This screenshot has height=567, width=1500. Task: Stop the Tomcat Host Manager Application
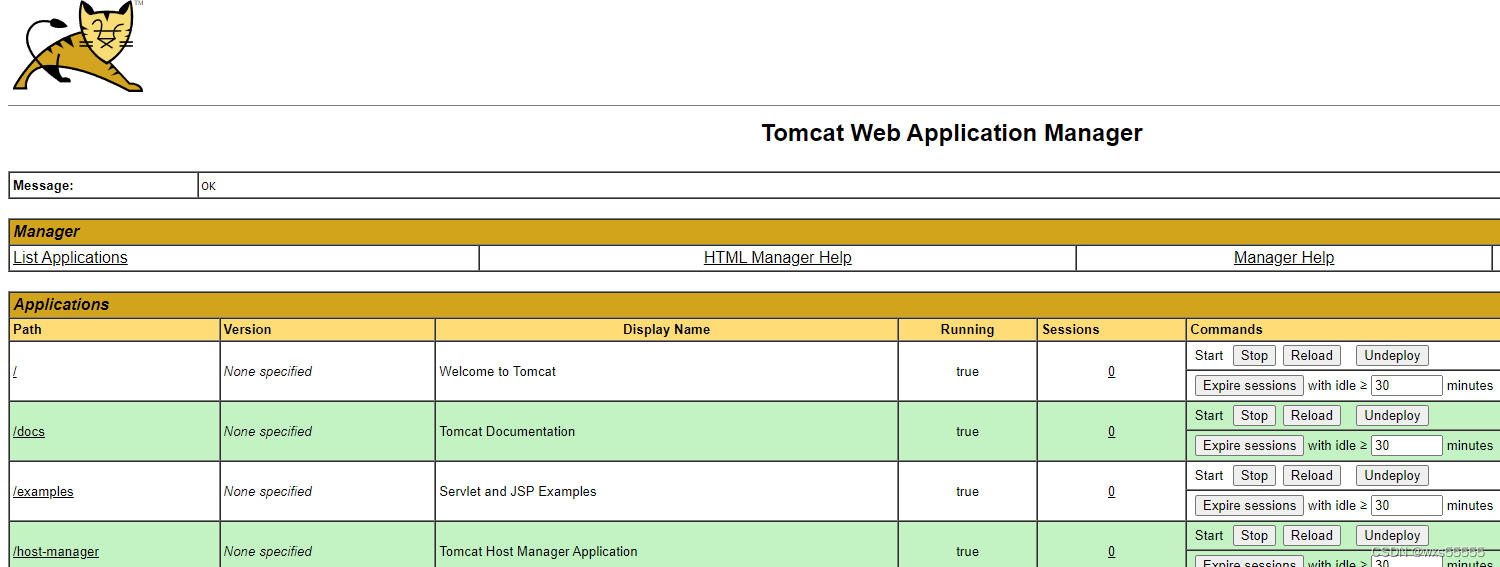pyautogui.click(x=1254, y=535)
